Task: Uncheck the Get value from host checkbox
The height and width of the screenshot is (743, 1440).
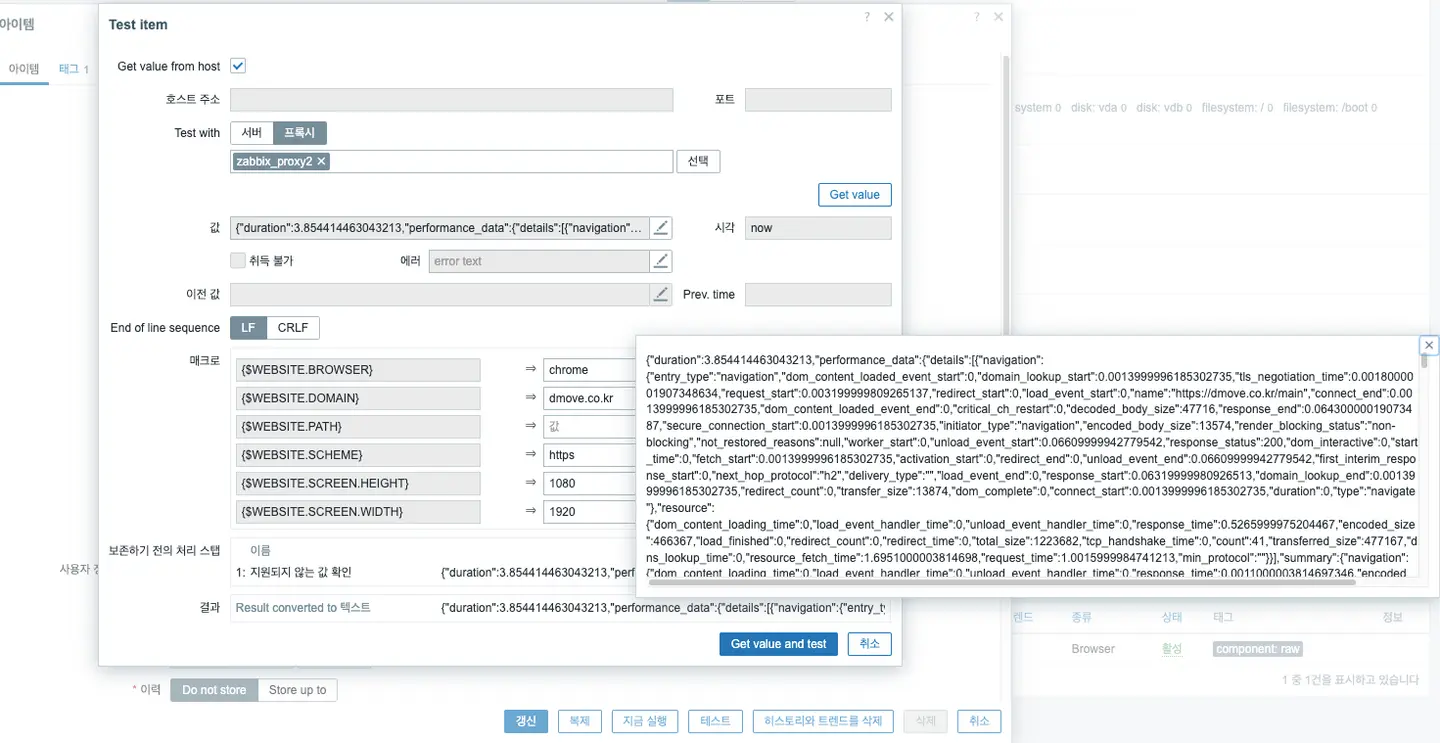Action: click(x=237, y=65)
